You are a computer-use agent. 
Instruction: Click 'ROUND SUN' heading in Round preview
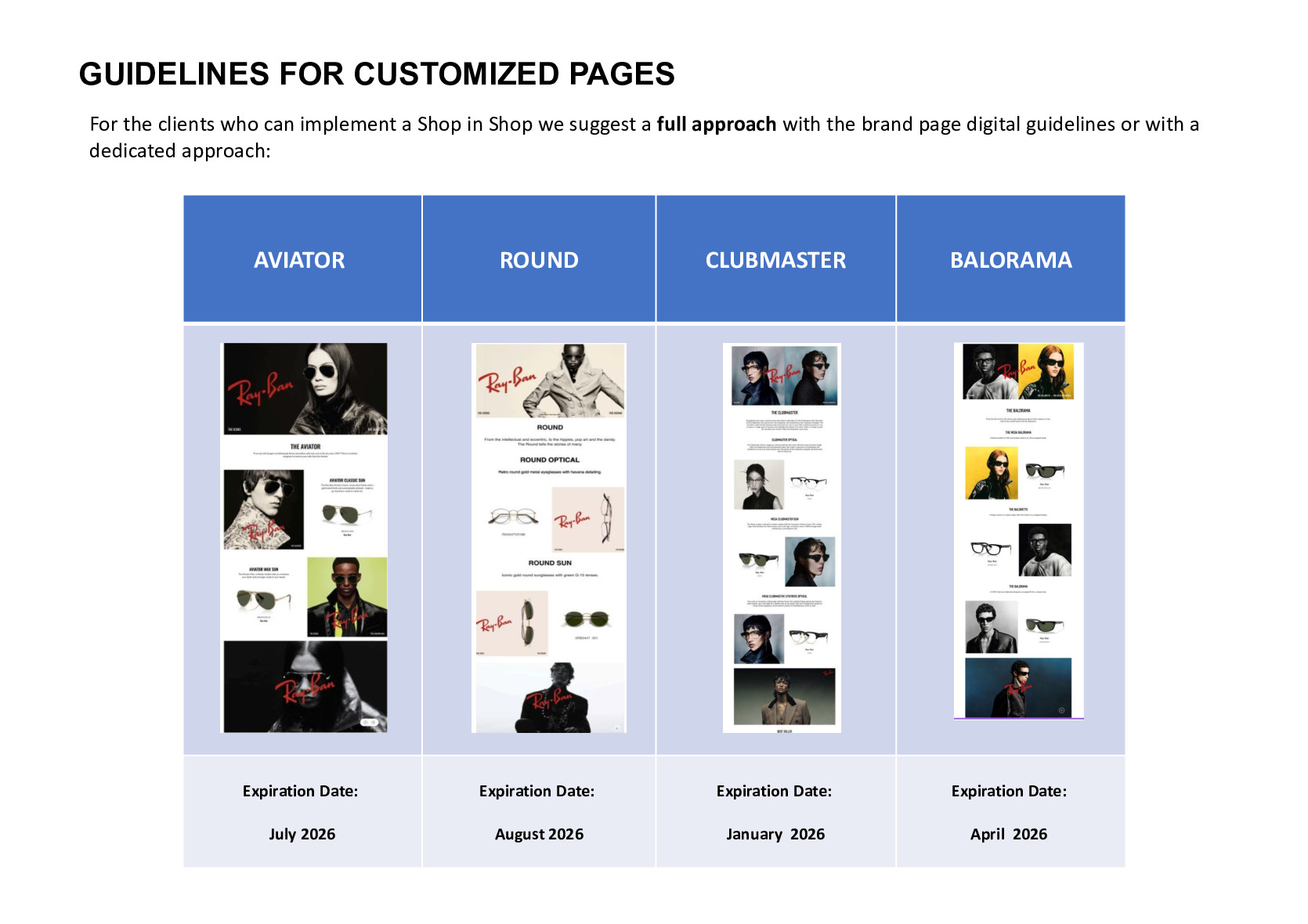[550, 563]
